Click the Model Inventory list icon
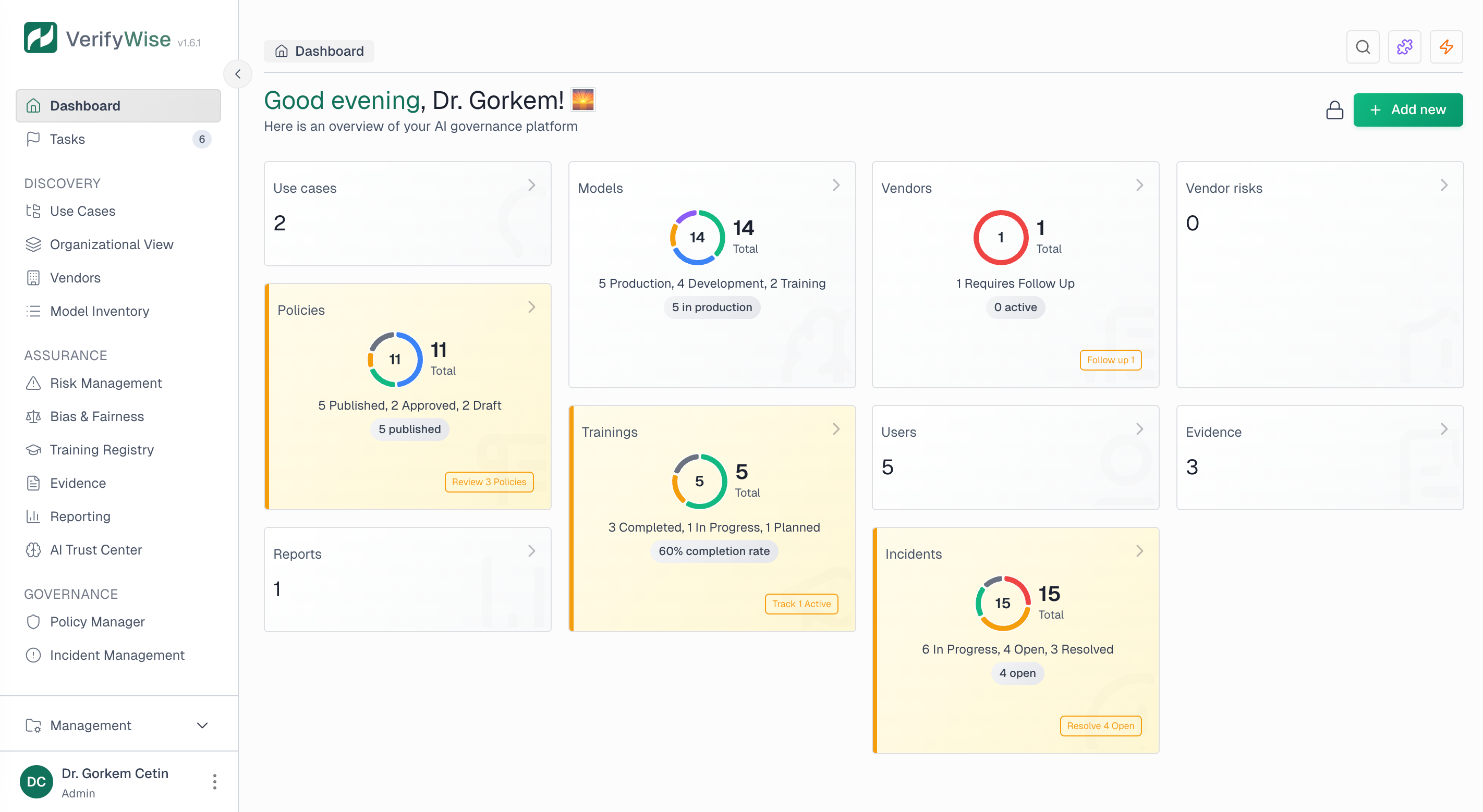The image size is (1483, 812). click(x=33, y=311)
